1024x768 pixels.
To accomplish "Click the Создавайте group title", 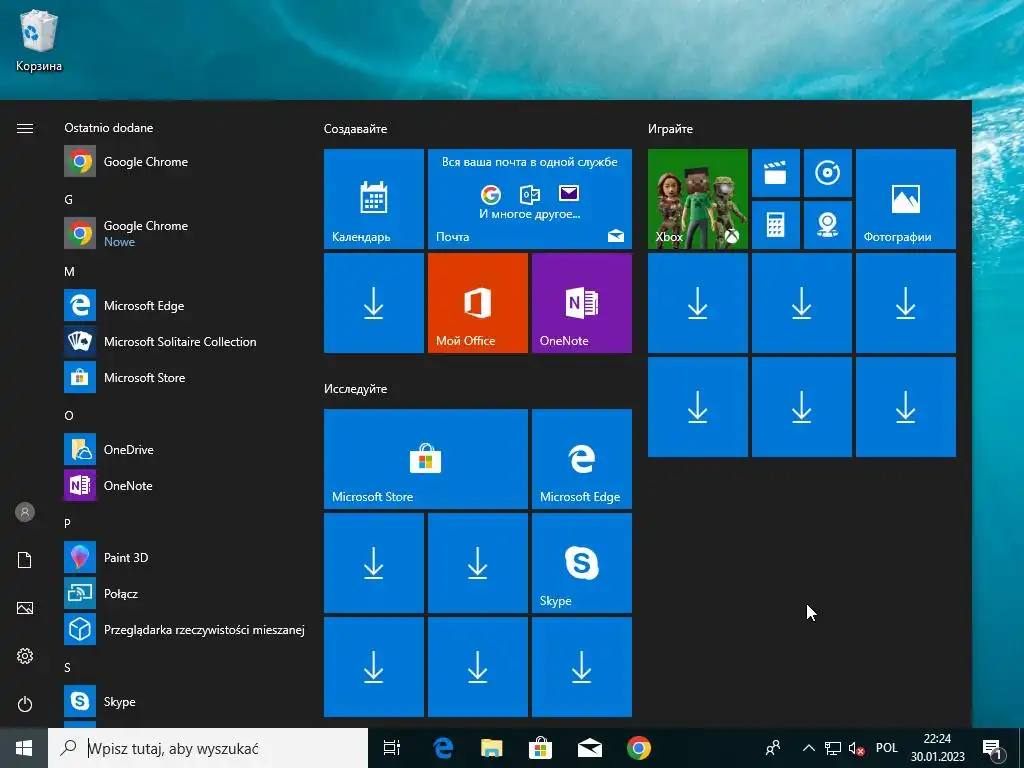I will [355, 129].
